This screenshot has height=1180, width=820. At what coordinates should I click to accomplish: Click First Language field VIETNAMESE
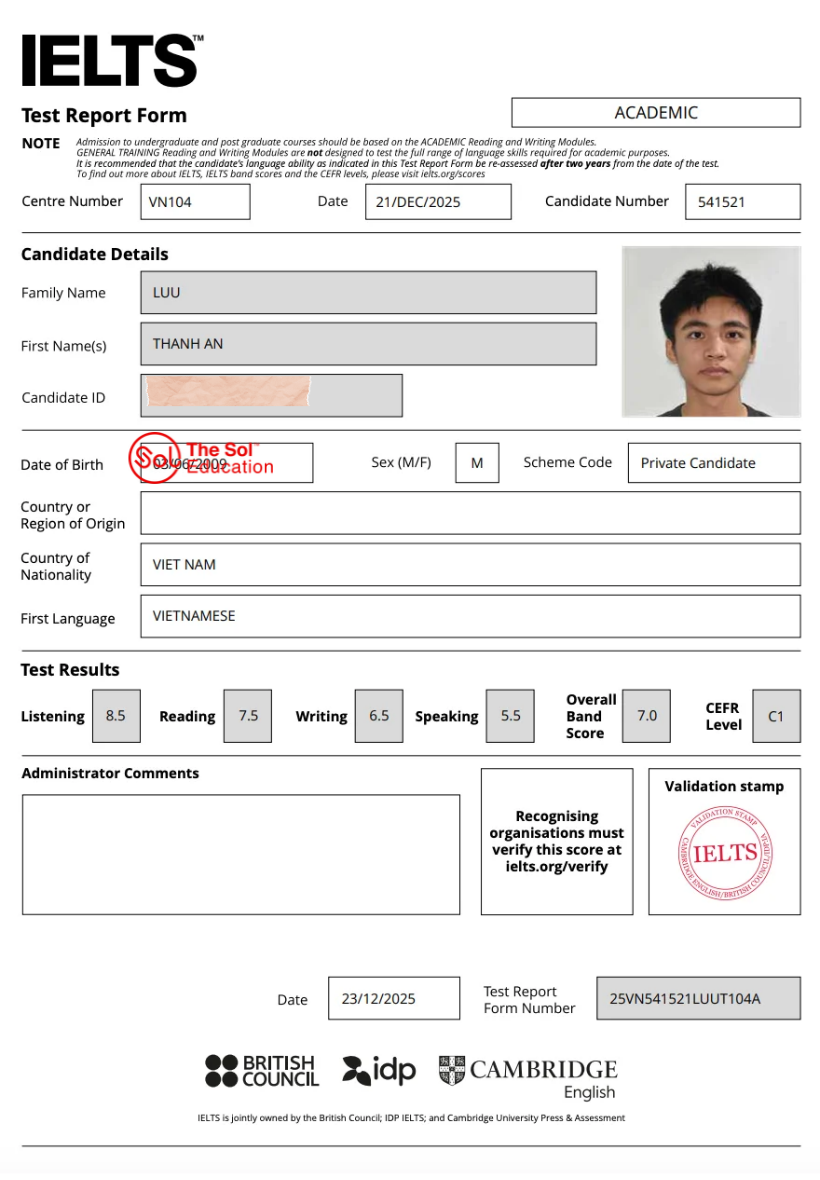tap(470, 616)
